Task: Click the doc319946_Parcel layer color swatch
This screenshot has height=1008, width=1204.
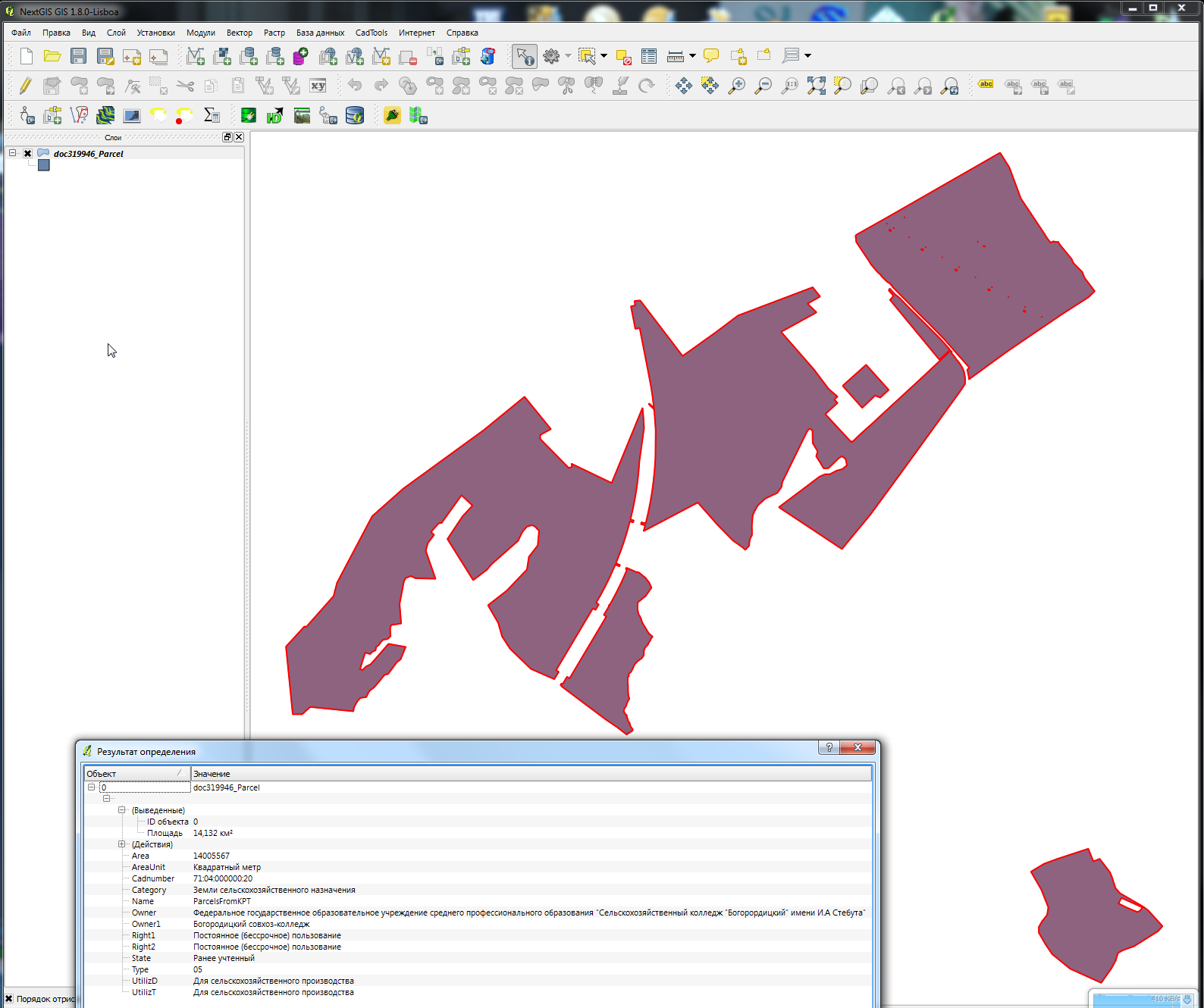Action: [x=44, y=165]
